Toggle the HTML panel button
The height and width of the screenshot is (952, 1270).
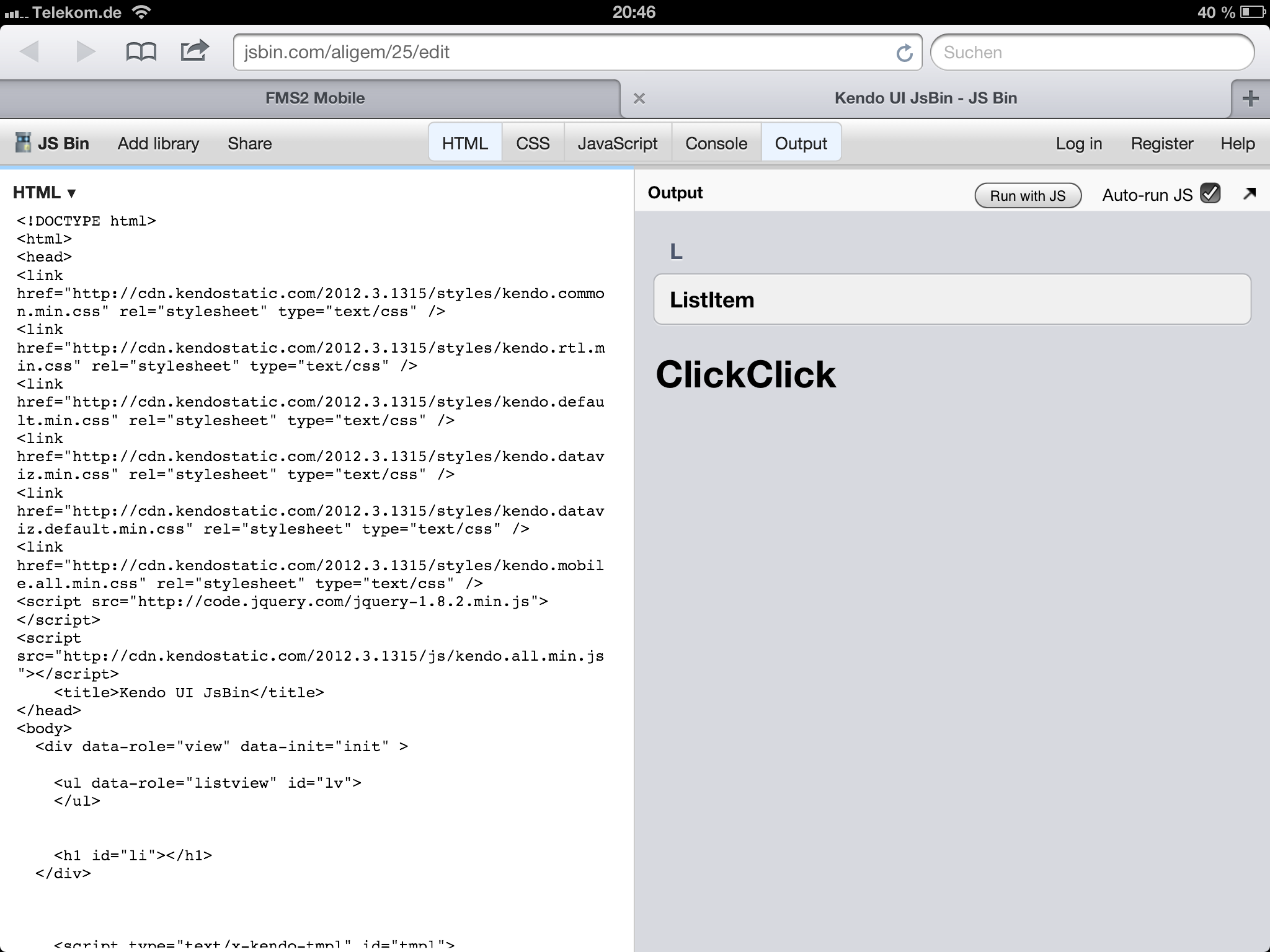464,143
